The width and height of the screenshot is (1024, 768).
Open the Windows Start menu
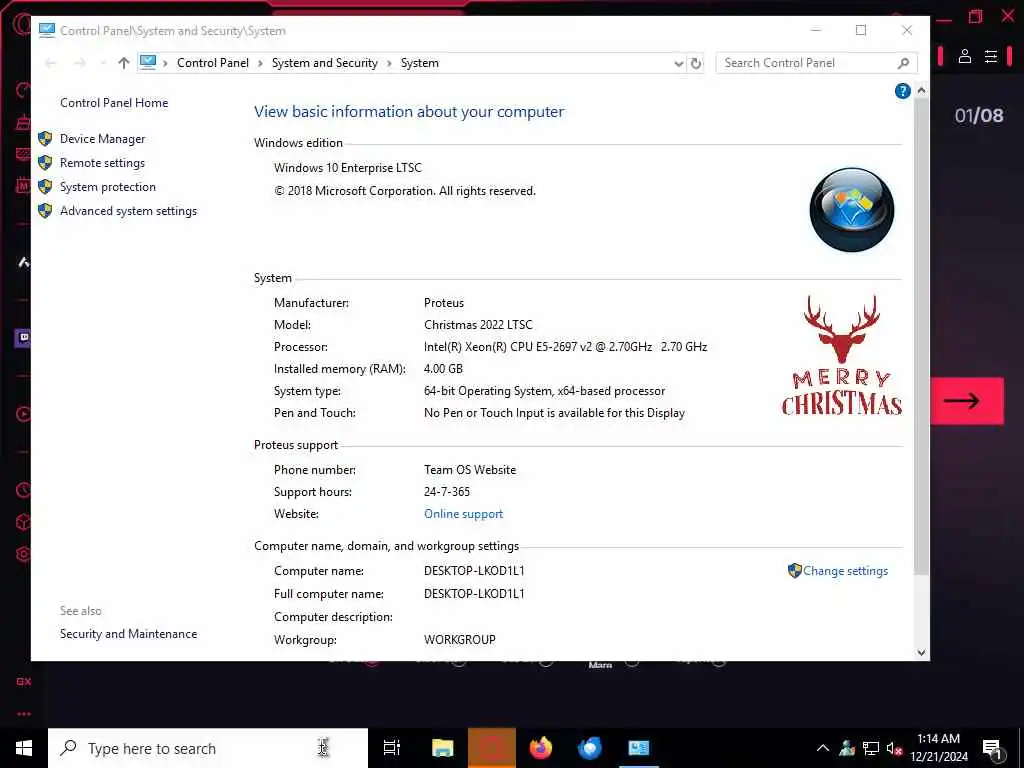pyautogui.click(x=24, y=748)
